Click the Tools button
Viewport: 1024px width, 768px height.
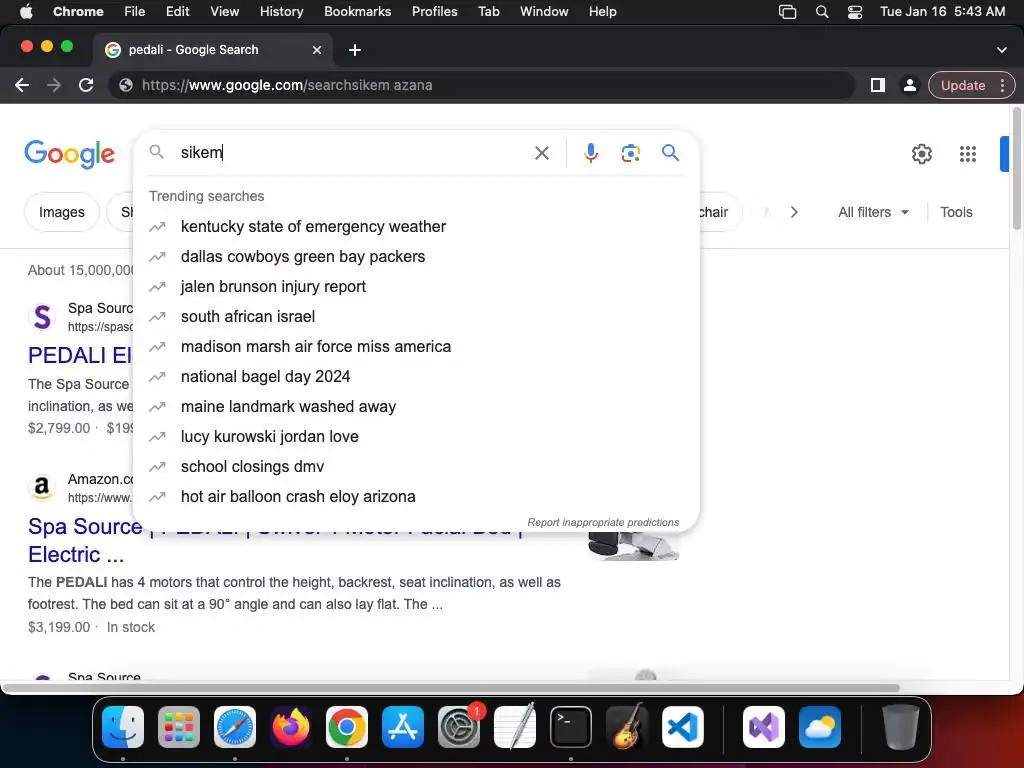tap(956, 212)
